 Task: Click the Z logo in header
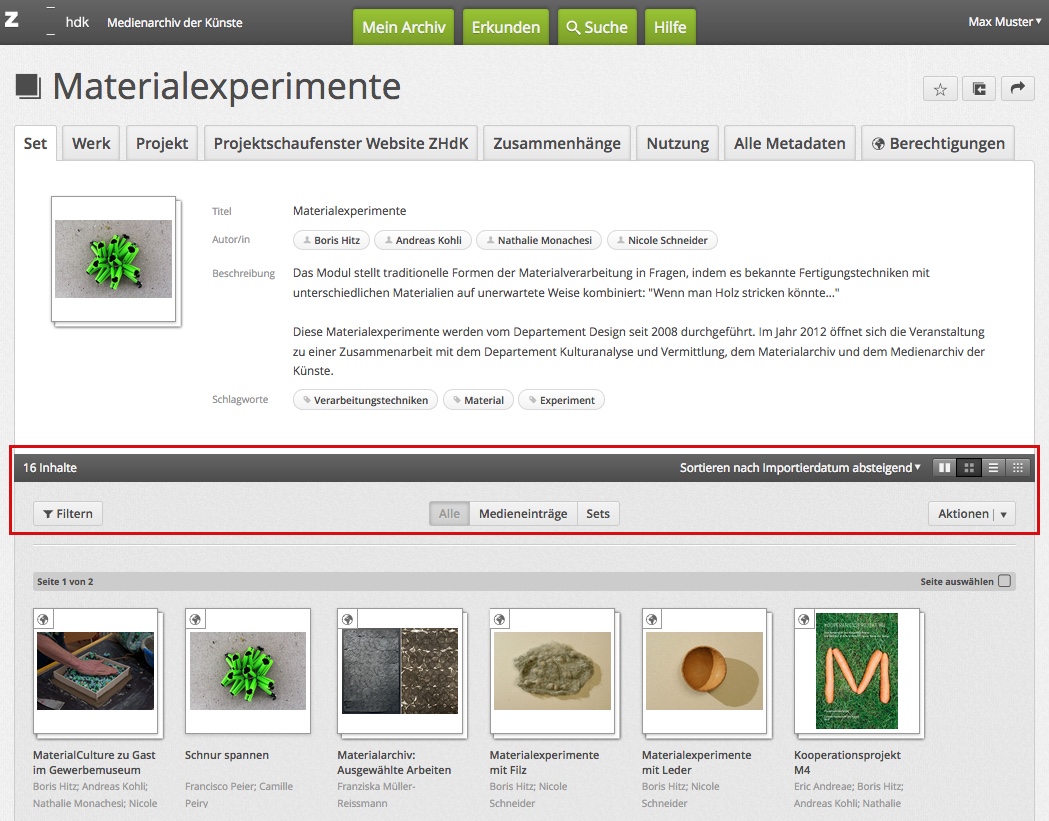click(12, 21)
